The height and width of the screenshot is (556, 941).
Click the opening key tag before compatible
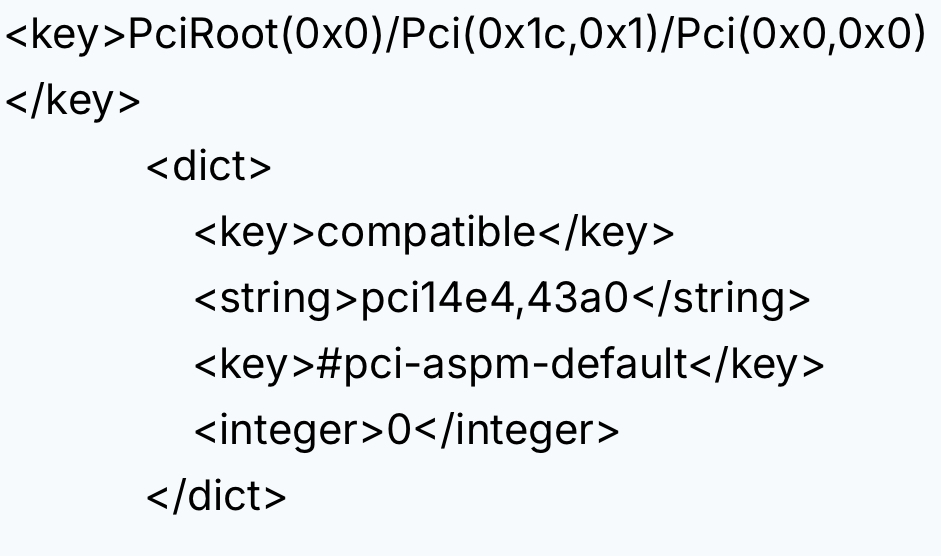(254, 232)
